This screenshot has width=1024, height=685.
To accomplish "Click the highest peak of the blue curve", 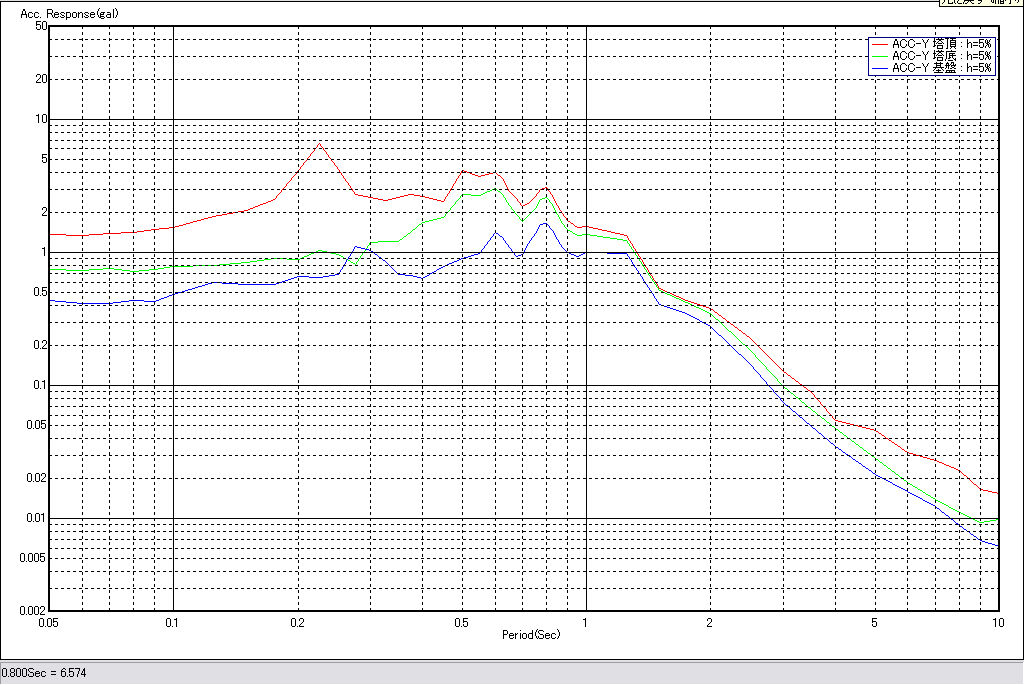I will pyautogui.click(x=543, y=223).
